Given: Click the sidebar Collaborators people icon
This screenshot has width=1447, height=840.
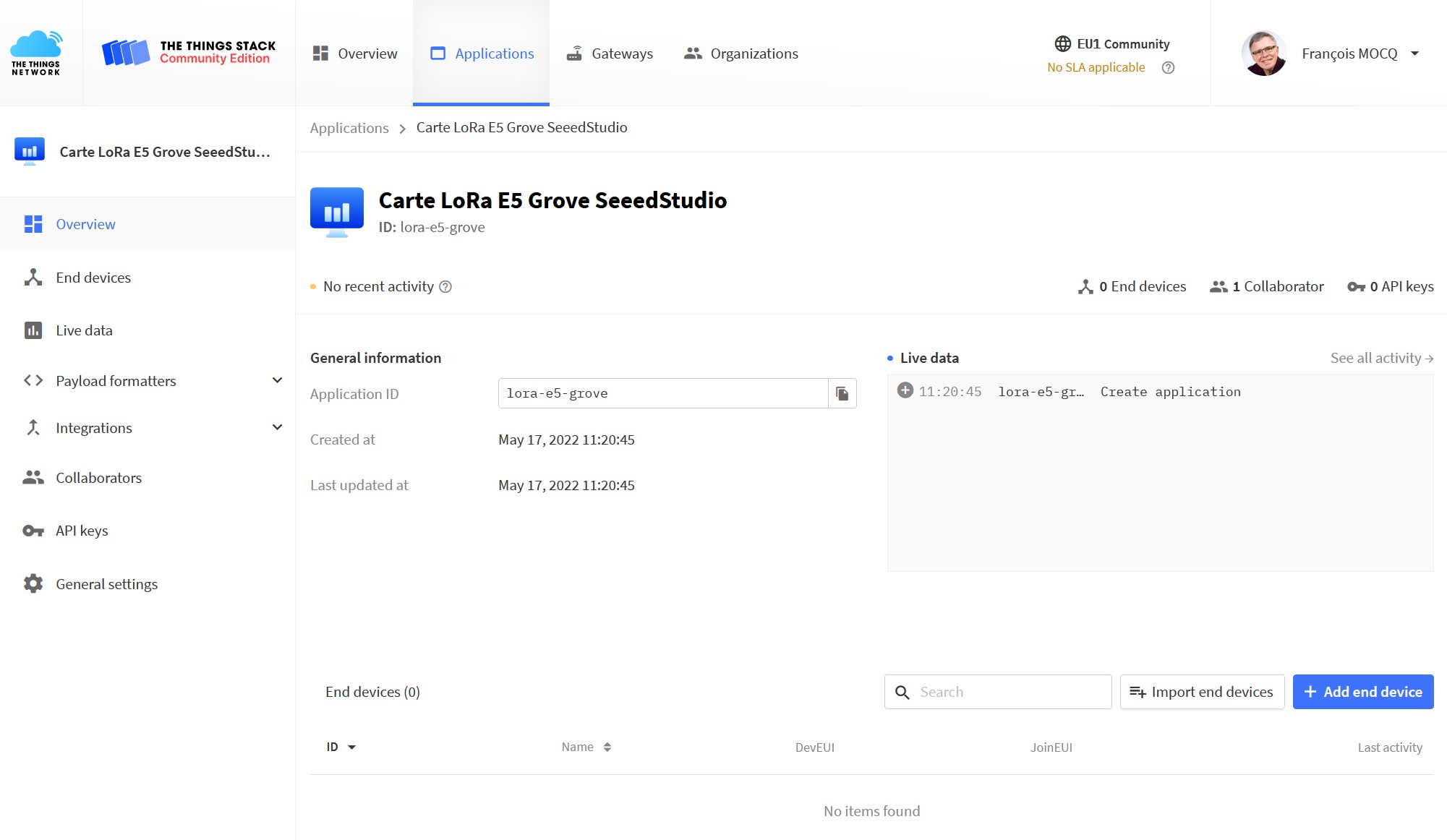Looking at the screenshot, I should [x=33, y=477].
